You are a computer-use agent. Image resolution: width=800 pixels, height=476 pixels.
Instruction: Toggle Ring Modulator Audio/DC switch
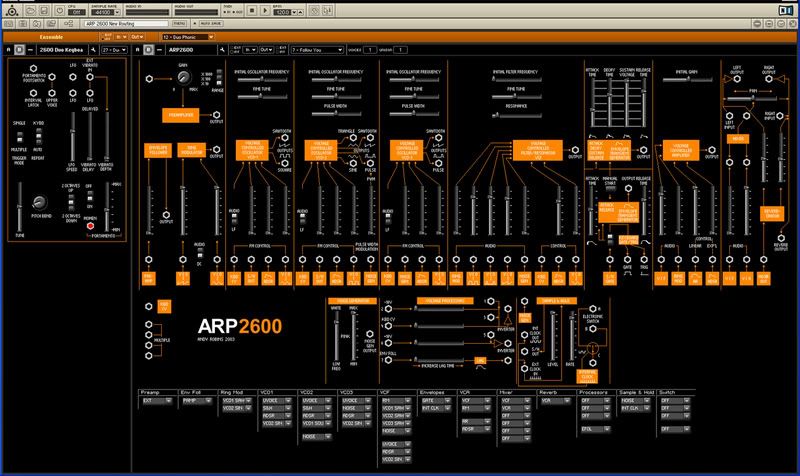click(199, 254)
